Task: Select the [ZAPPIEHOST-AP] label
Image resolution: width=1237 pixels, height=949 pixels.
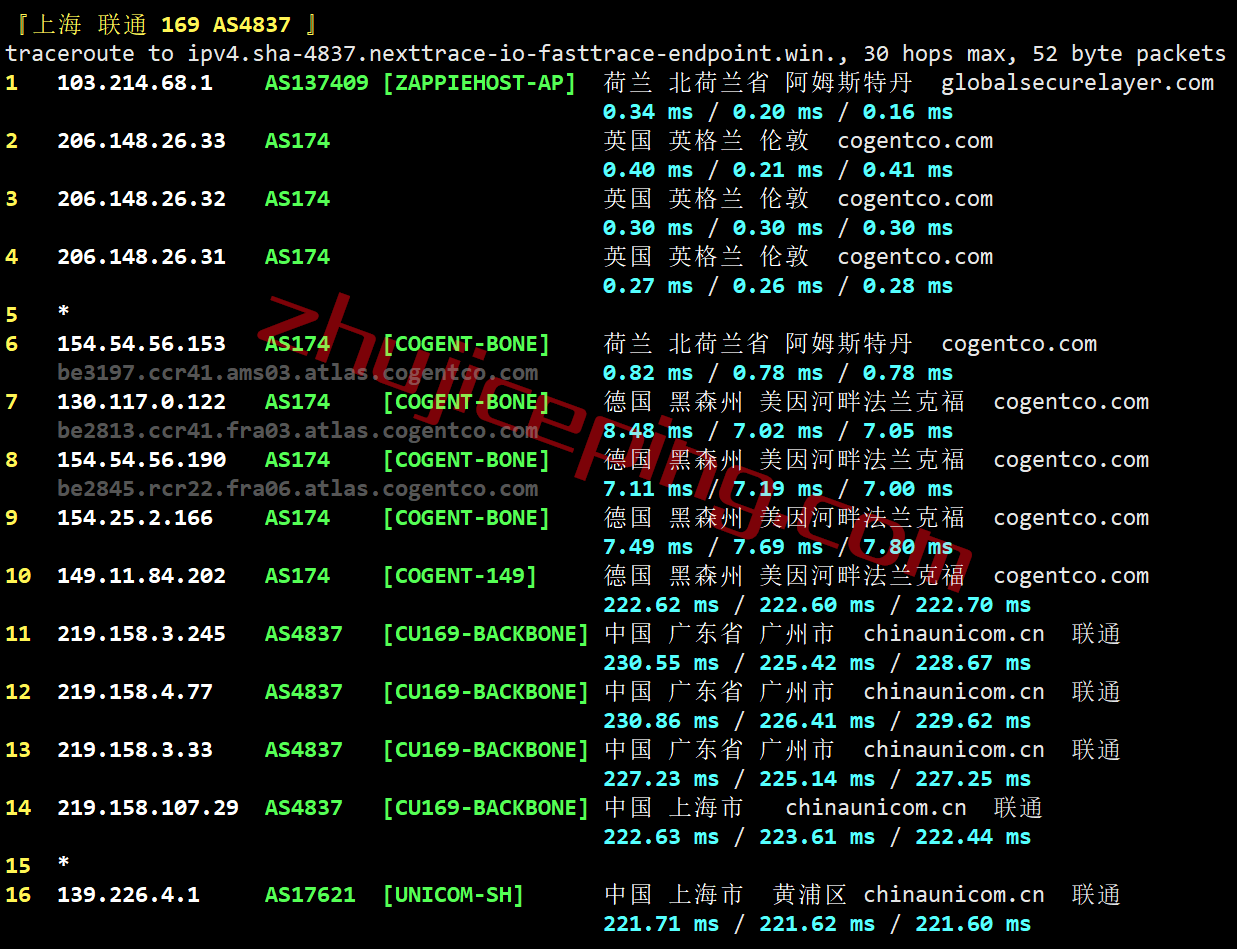Action: 479,83
